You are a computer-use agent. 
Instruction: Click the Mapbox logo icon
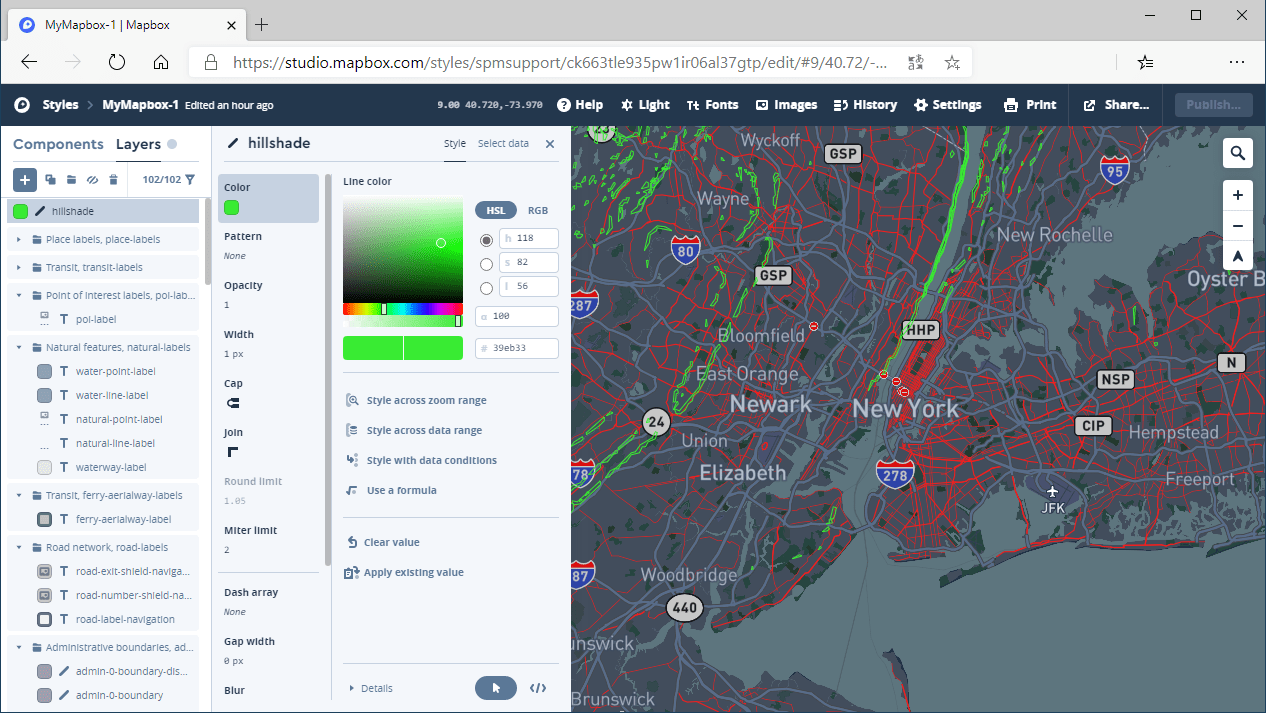pos(21,105)
